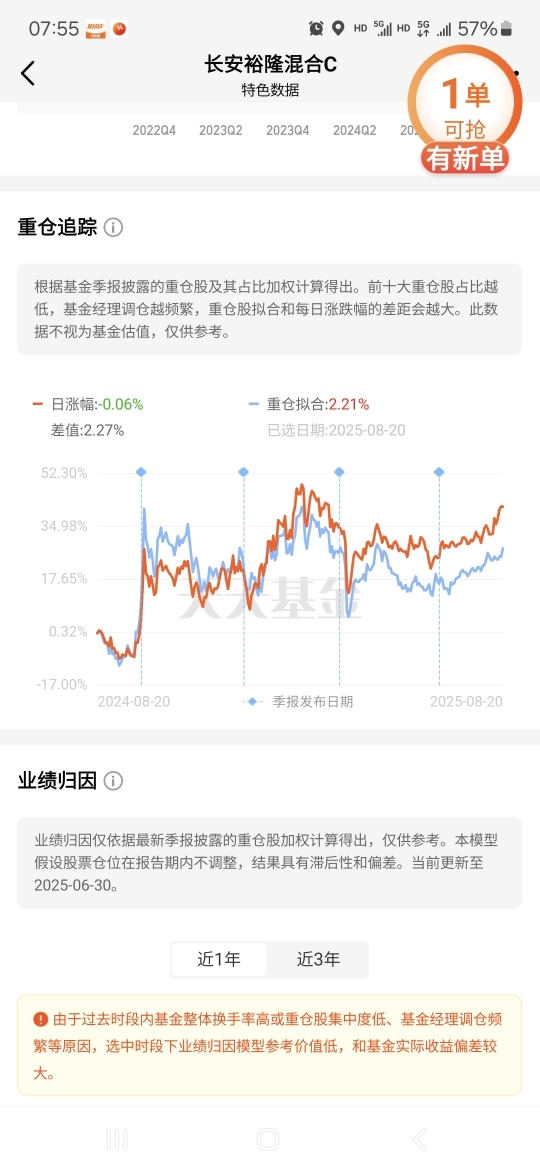
Task: Tap the Android recent apps button
Action: tap(117, 1139)
